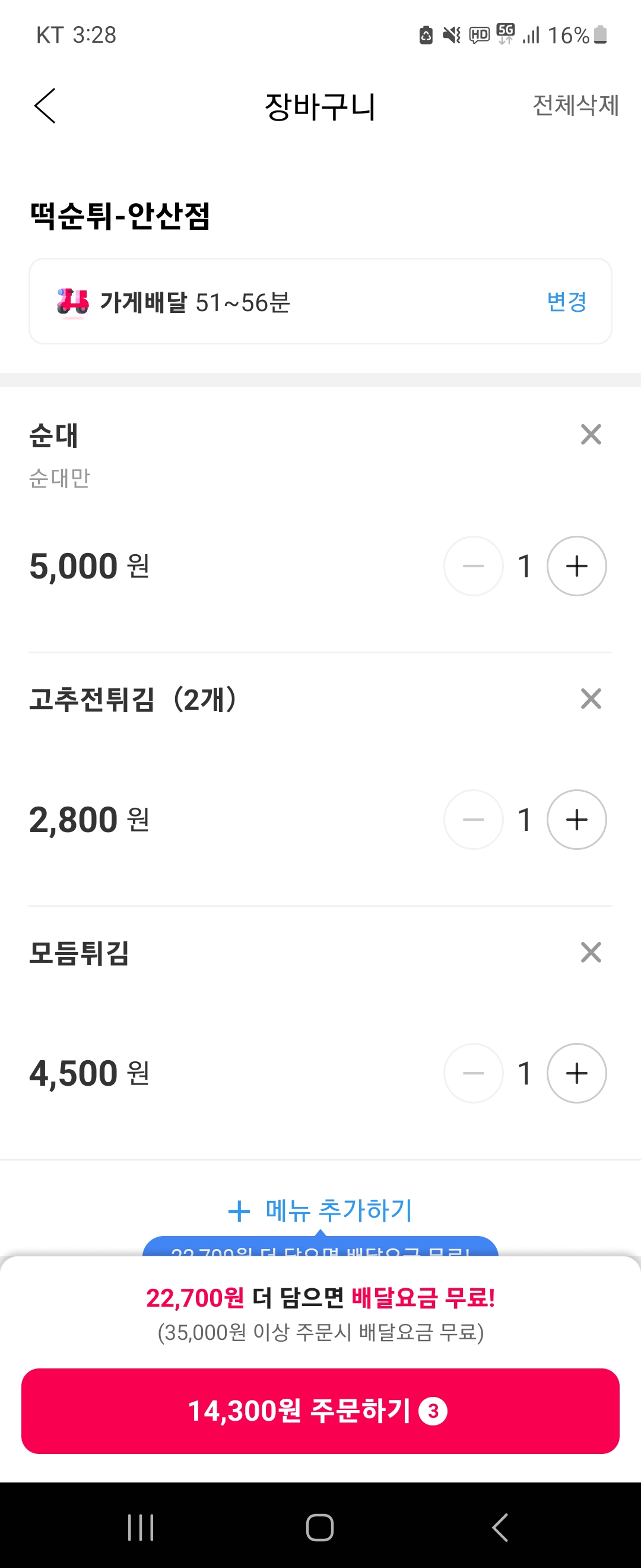
Task: Decrease 순대 quantity with minus button
Action: (473, 566)
